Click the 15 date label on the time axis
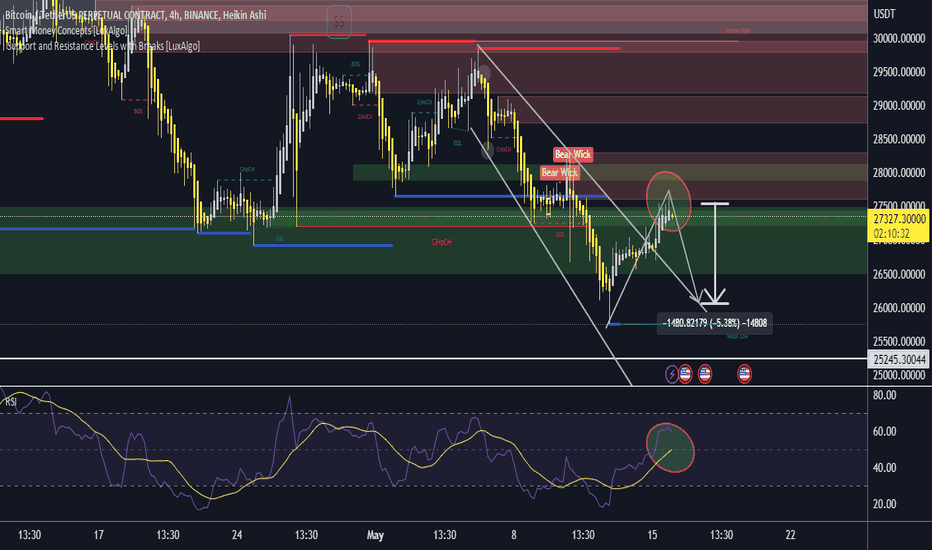This screenshot has height=550, width=932. [x=652, y=535]
